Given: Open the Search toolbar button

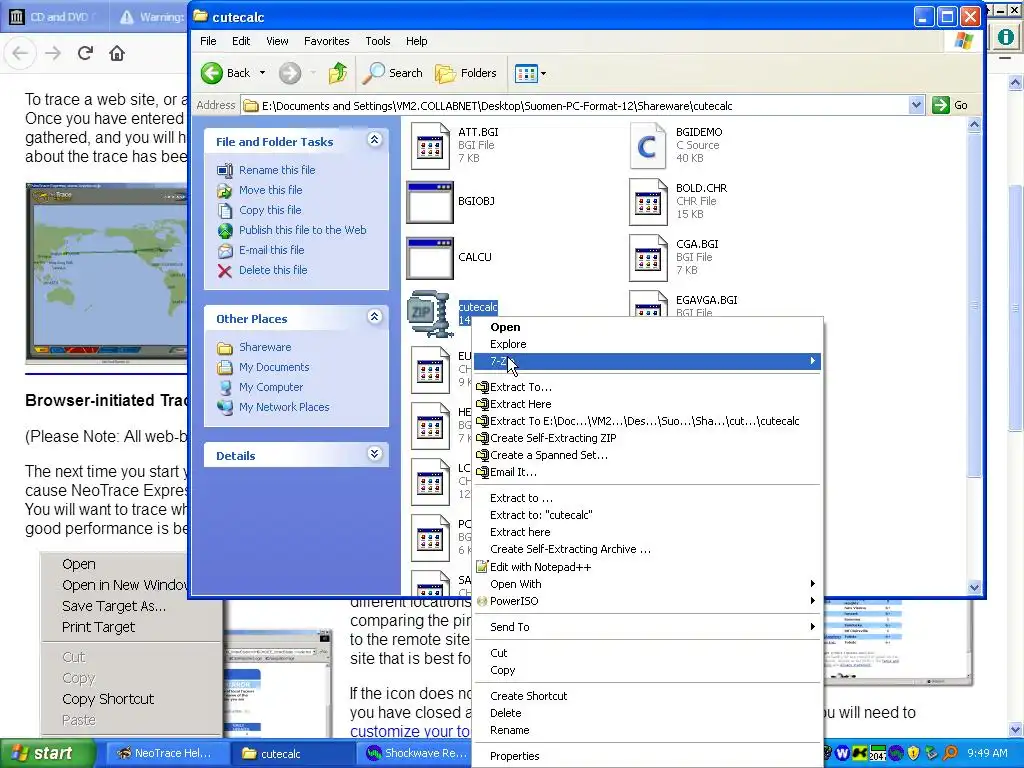Looking at the screenshot, I should (x=393, y=73).
